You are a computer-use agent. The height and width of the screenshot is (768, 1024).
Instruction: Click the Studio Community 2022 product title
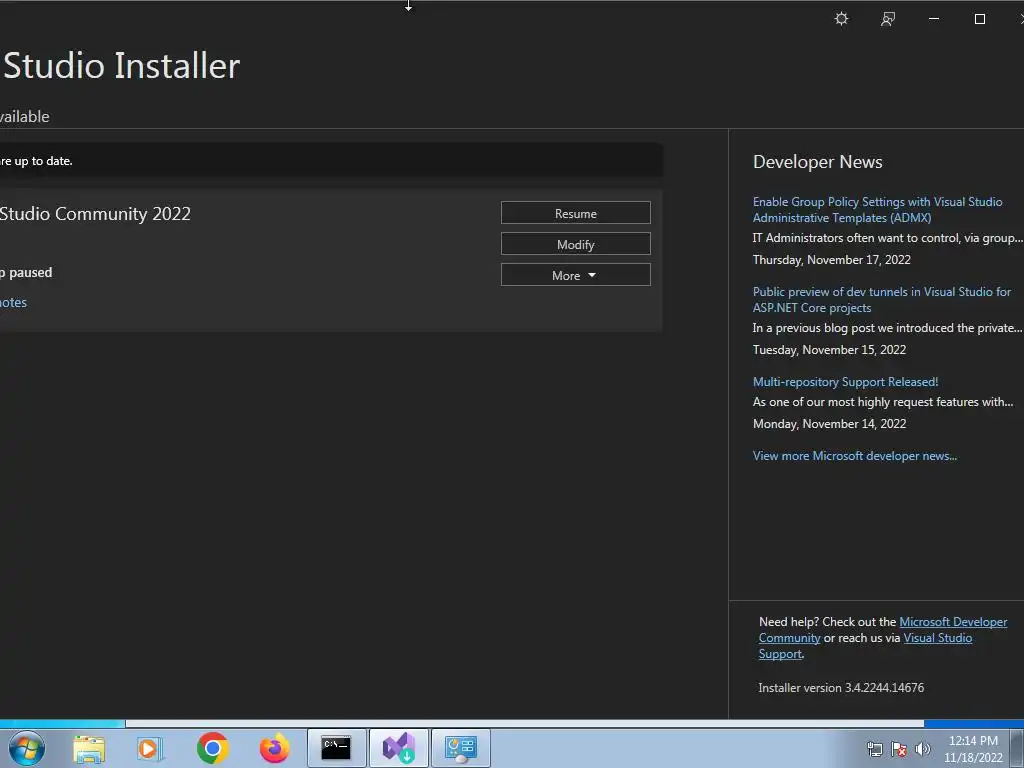(x=95, y=214)
